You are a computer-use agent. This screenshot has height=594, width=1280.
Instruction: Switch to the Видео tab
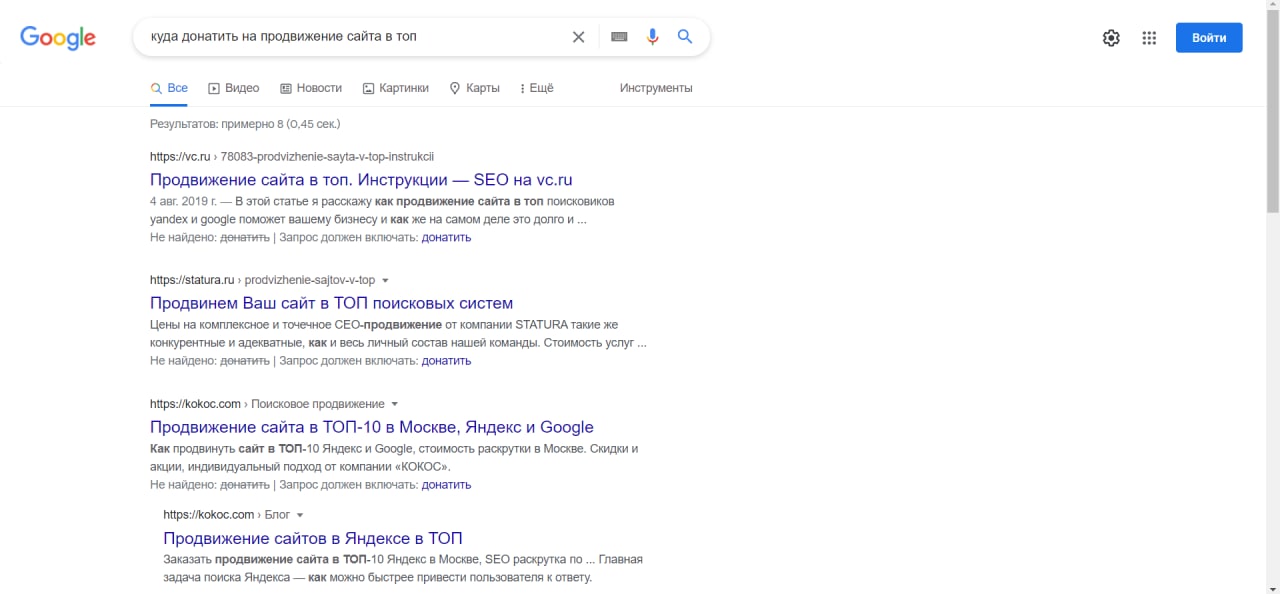(x=233, y=88)
